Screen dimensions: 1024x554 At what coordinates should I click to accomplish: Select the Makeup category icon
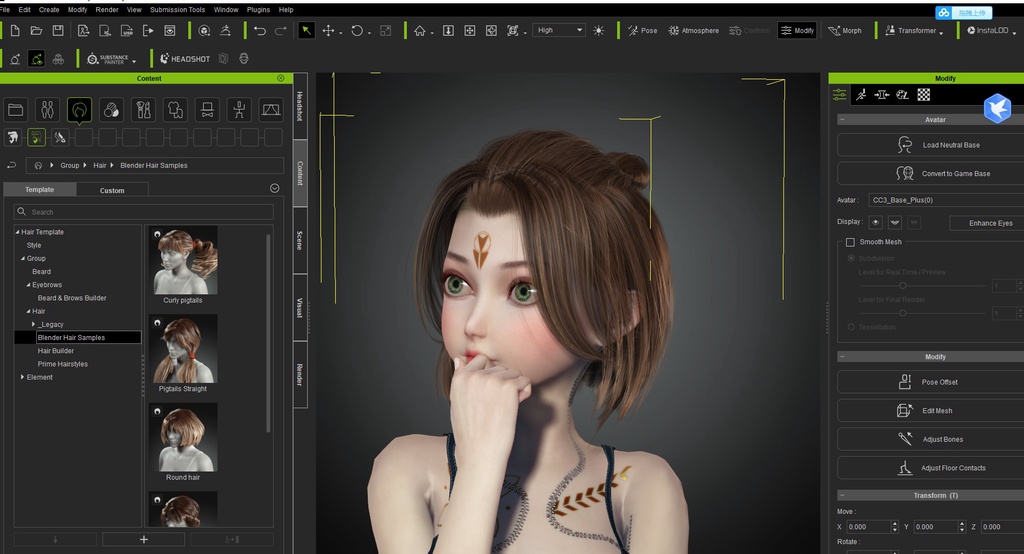click(143, 109)
